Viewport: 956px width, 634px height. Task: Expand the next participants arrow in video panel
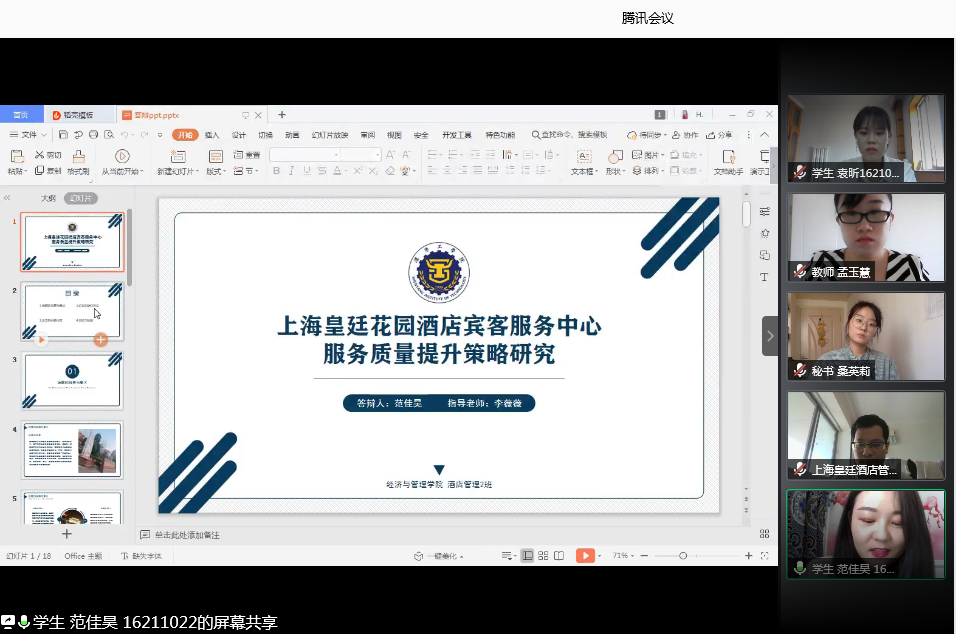pyautogui.click(x=770, y=336)
